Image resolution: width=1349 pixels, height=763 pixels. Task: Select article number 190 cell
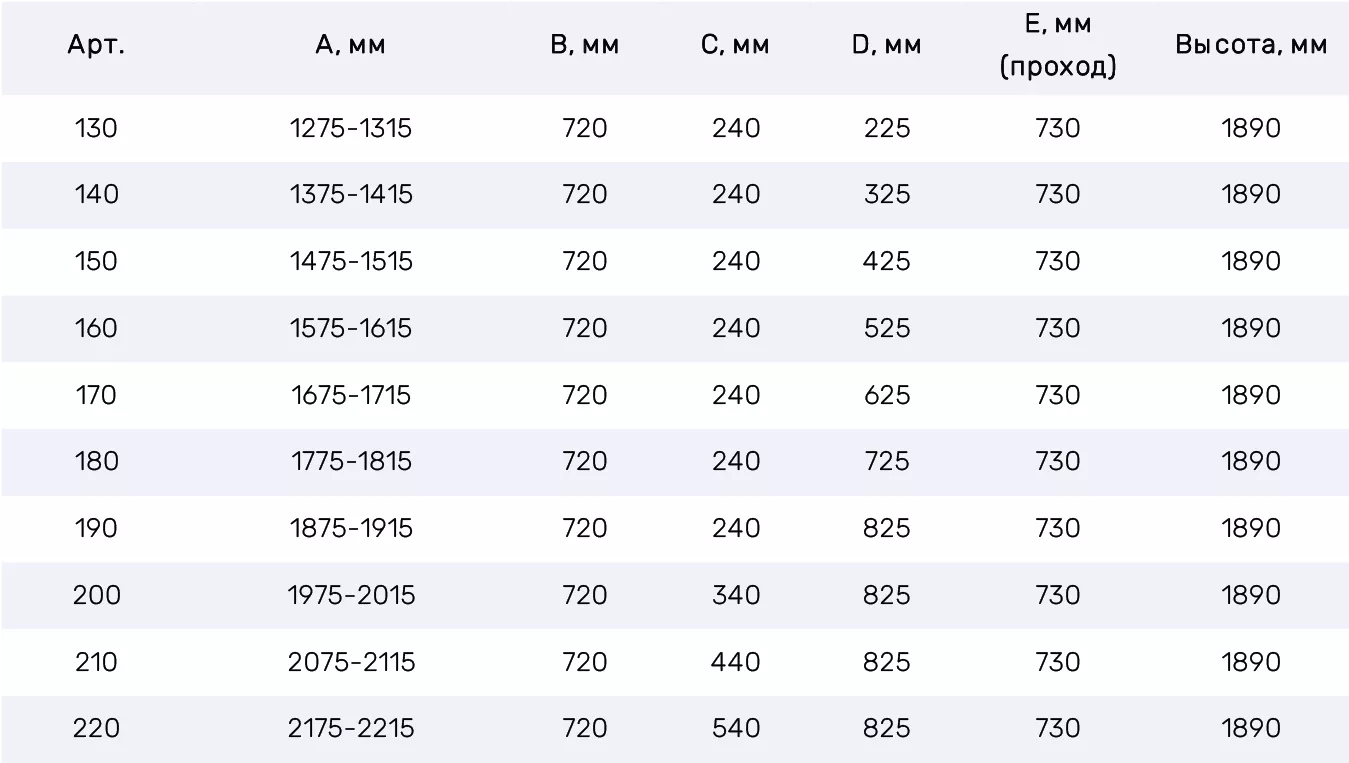[96, 528]
